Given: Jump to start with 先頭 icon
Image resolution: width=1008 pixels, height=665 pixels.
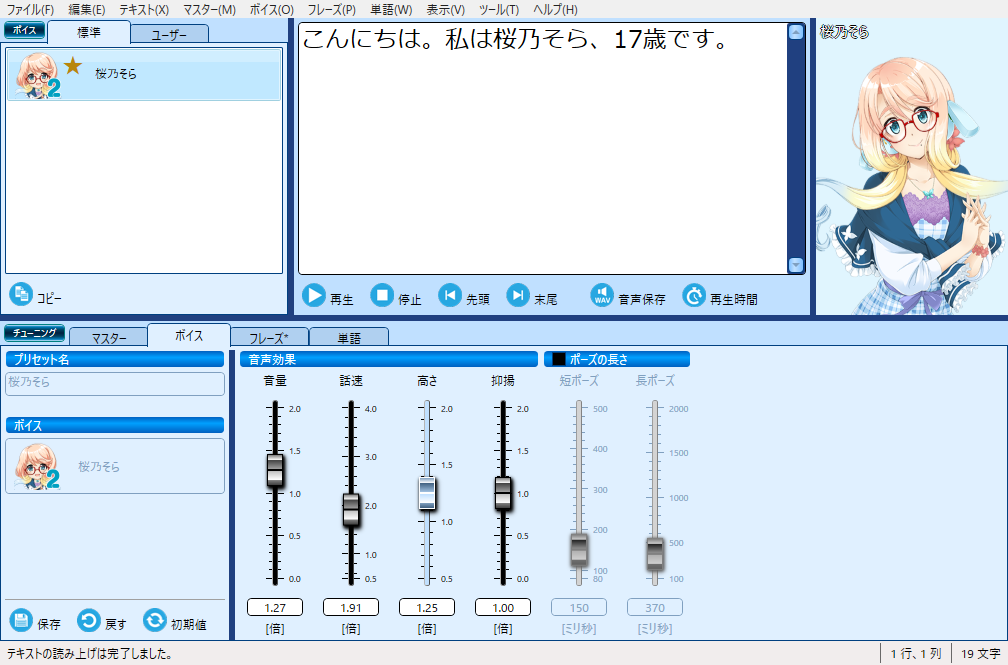Looking at the screenshot, I should [450, 296].
